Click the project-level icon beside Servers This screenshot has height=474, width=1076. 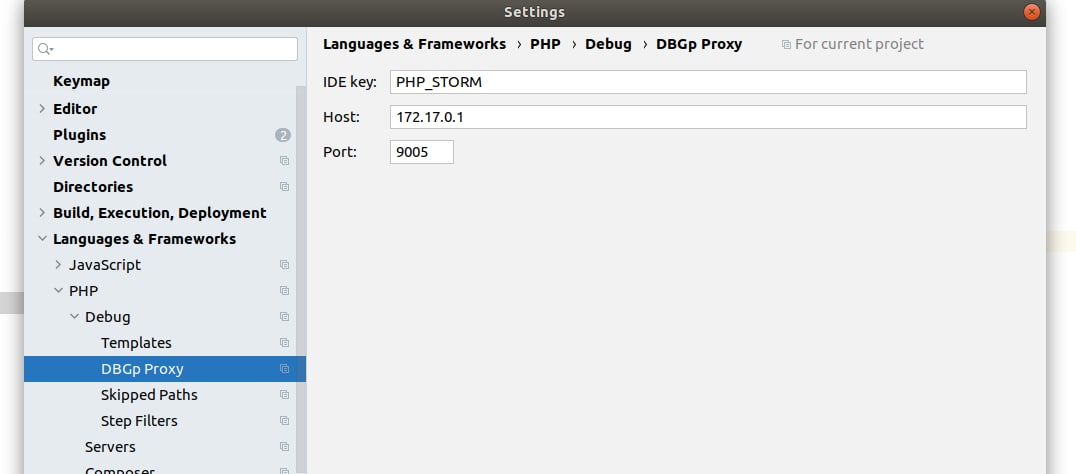click(284, 447)
